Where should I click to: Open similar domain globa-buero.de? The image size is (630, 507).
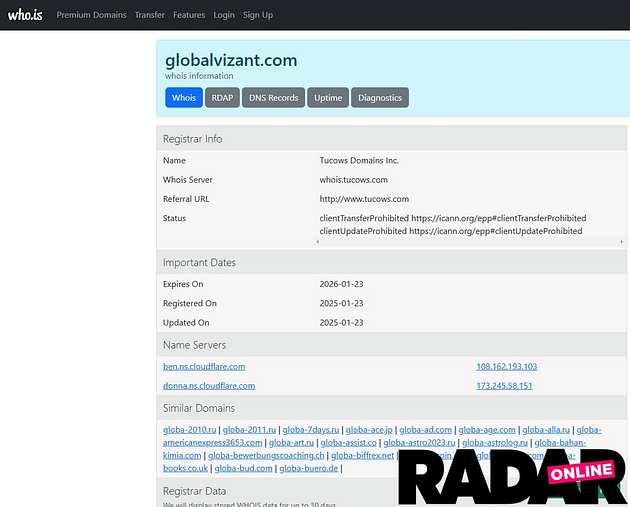click(x=309, y=468)
